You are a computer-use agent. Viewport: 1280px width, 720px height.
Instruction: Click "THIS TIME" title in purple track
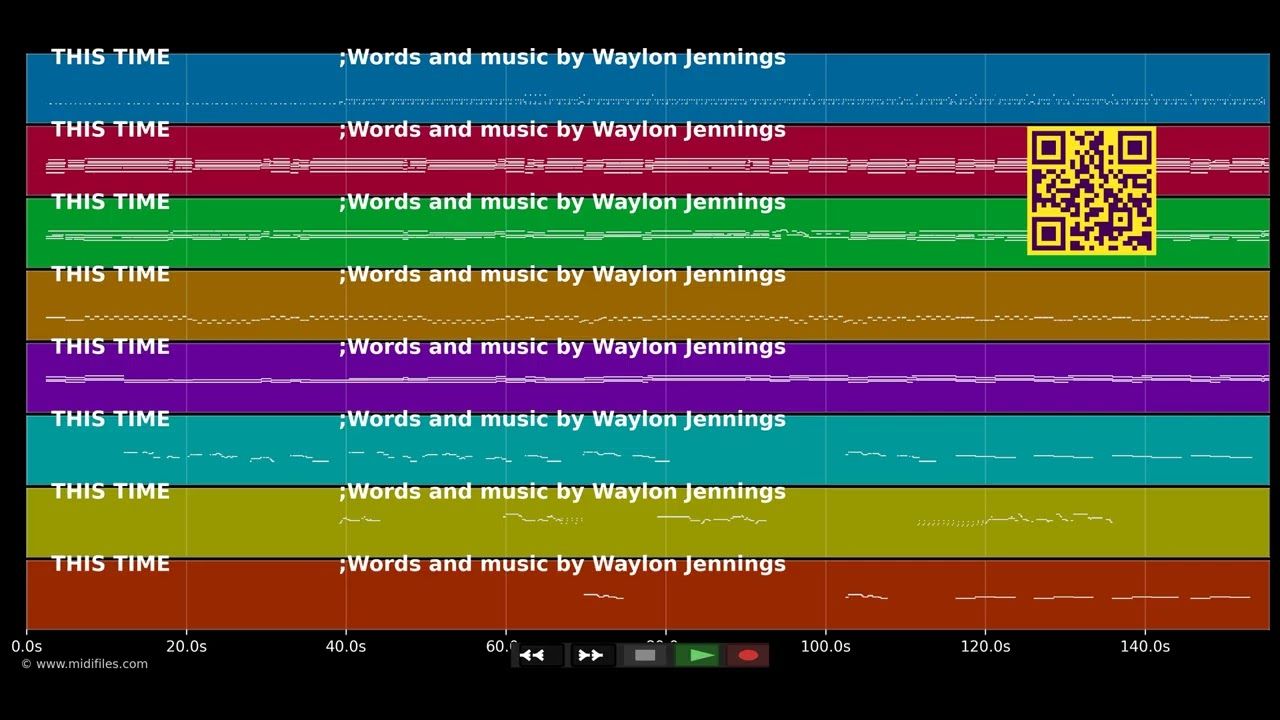click(x=110, y=347)
